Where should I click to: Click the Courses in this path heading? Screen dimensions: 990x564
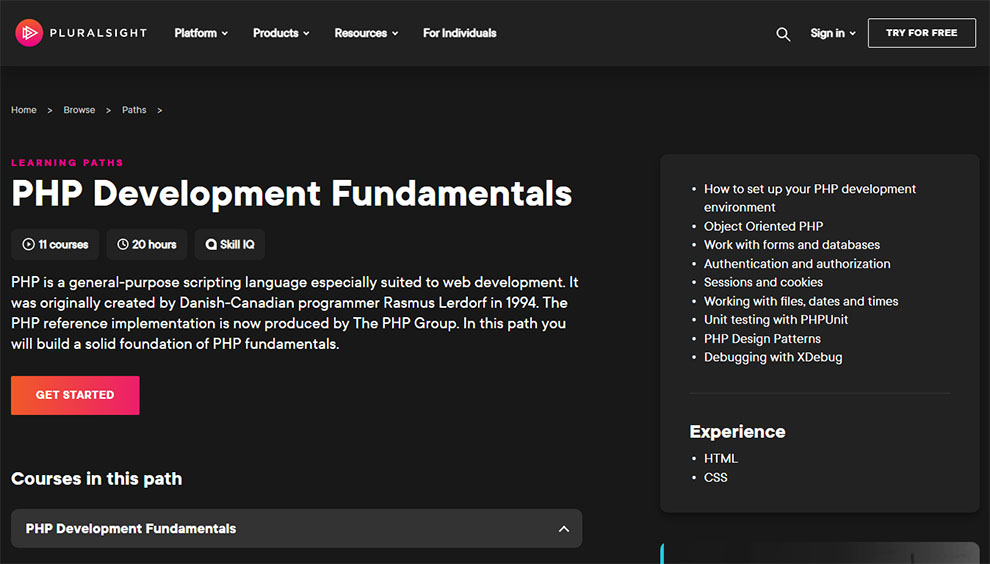click(97, 479)
